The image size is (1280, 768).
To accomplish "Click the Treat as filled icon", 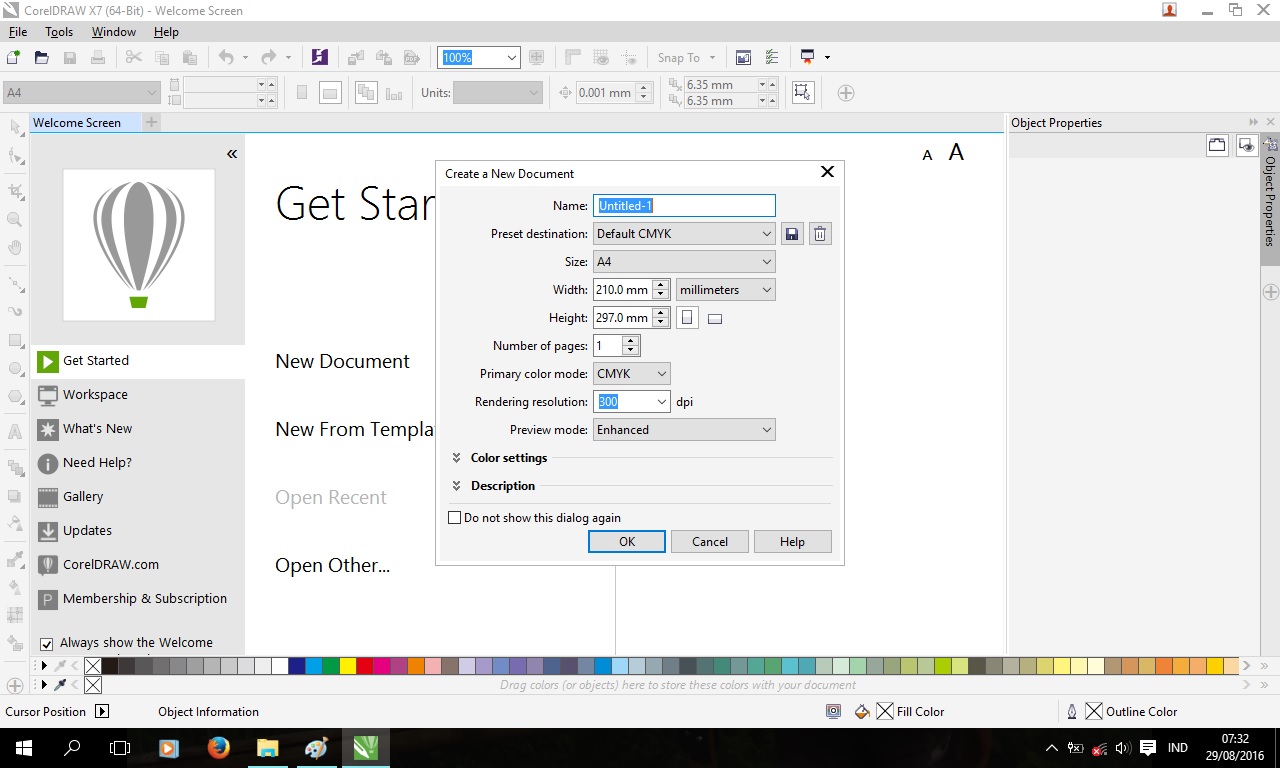I will pos(802,92).
